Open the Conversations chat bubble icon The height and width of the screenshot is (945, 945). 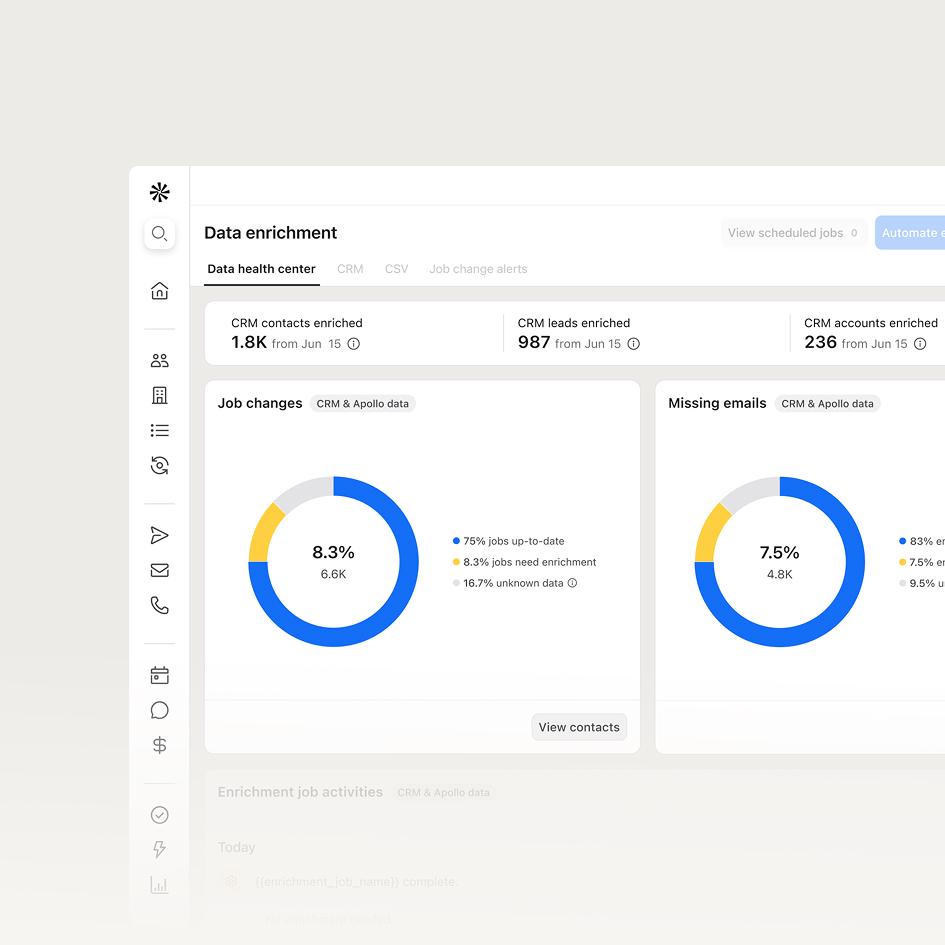click(x=159, y=710)
